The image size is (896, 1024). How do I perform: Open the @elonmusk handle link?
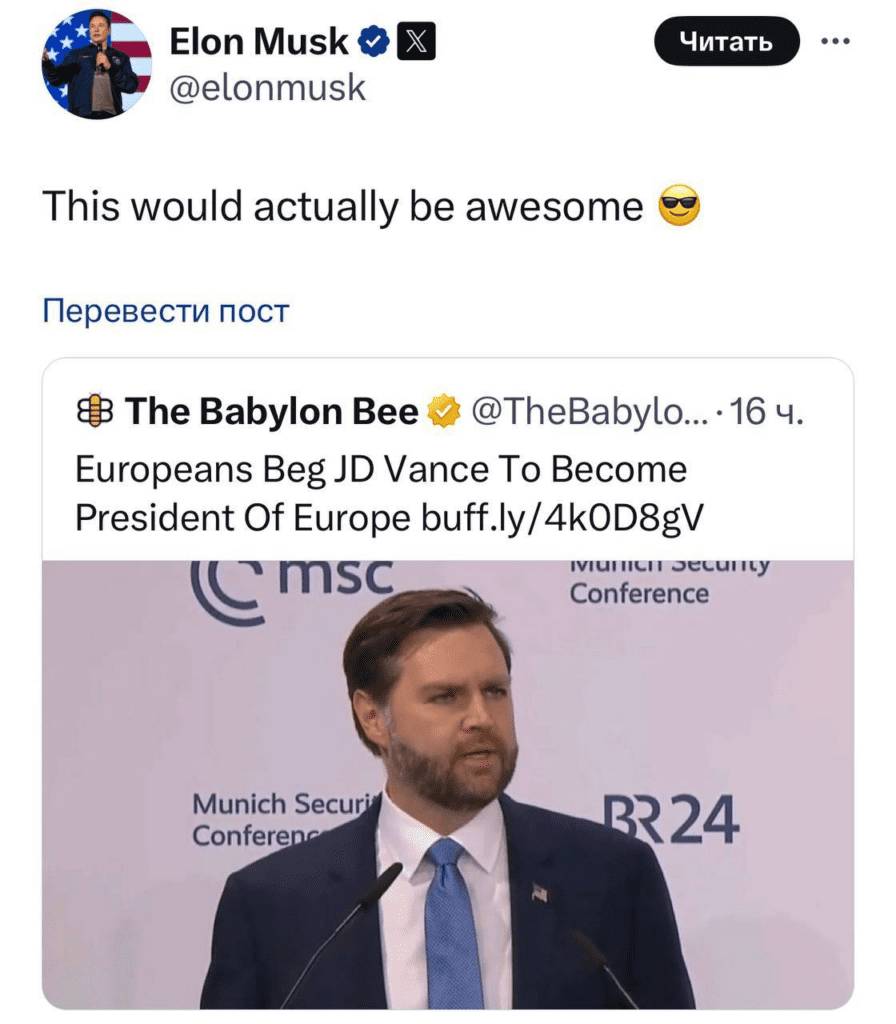268,89
